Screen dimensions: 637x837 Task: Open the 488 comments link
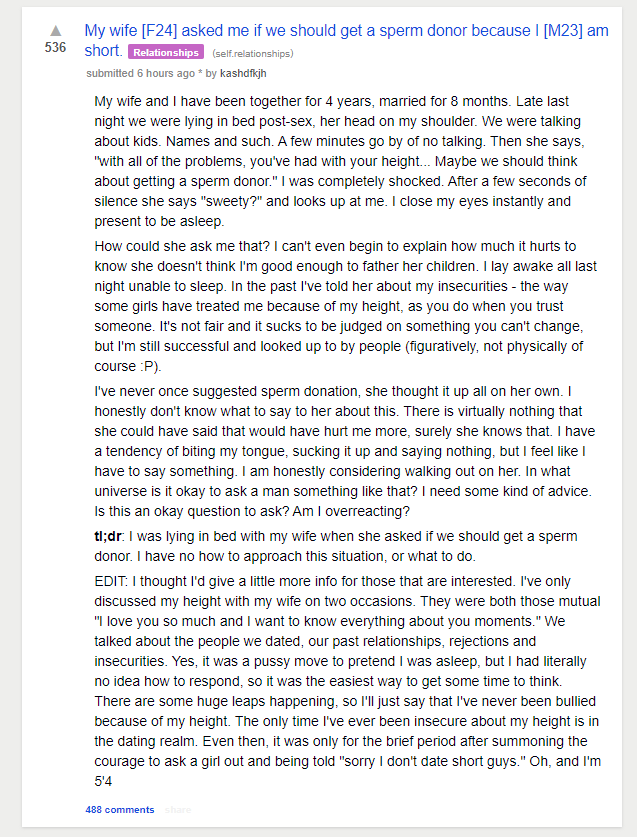coord(120,810)
